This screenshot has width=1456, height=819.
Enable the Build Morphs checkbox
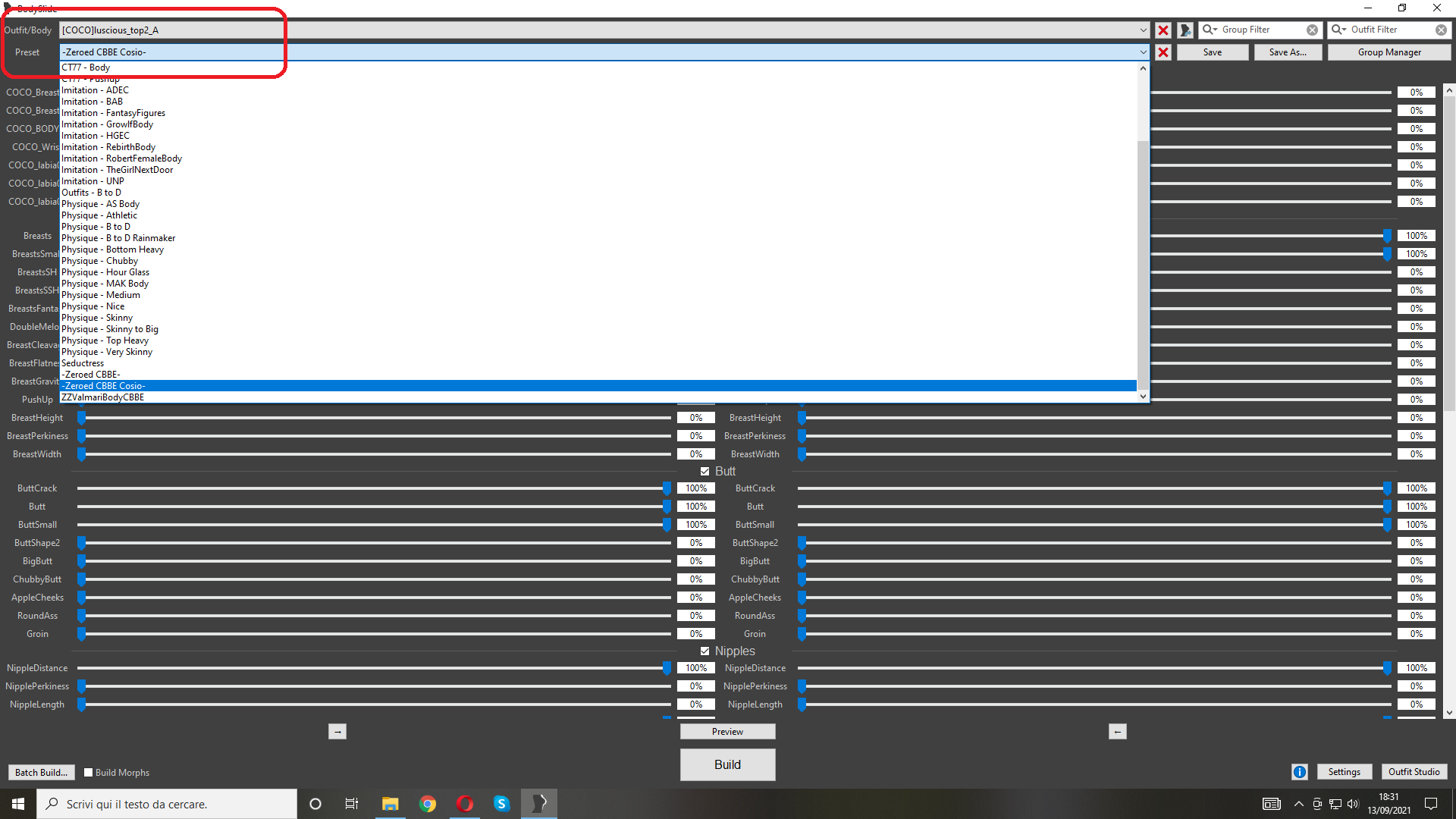[x=88, y=773]
